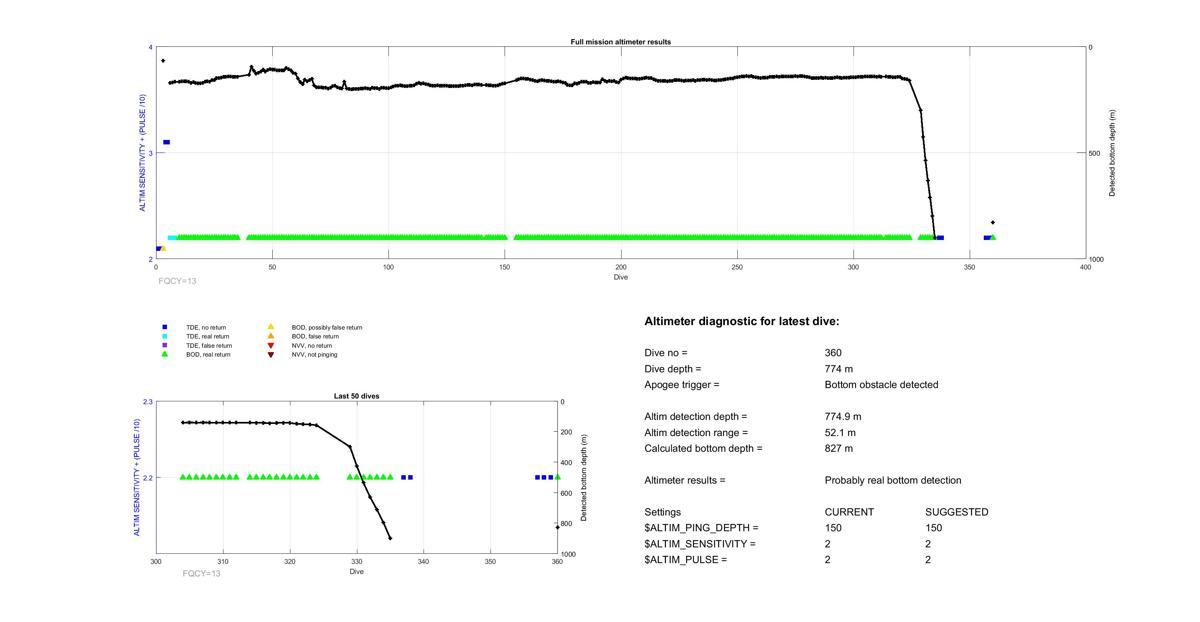Click the 'Last 50 dives' plot title
Viewport: 1200px width, 622px height.
click(356, 396)
